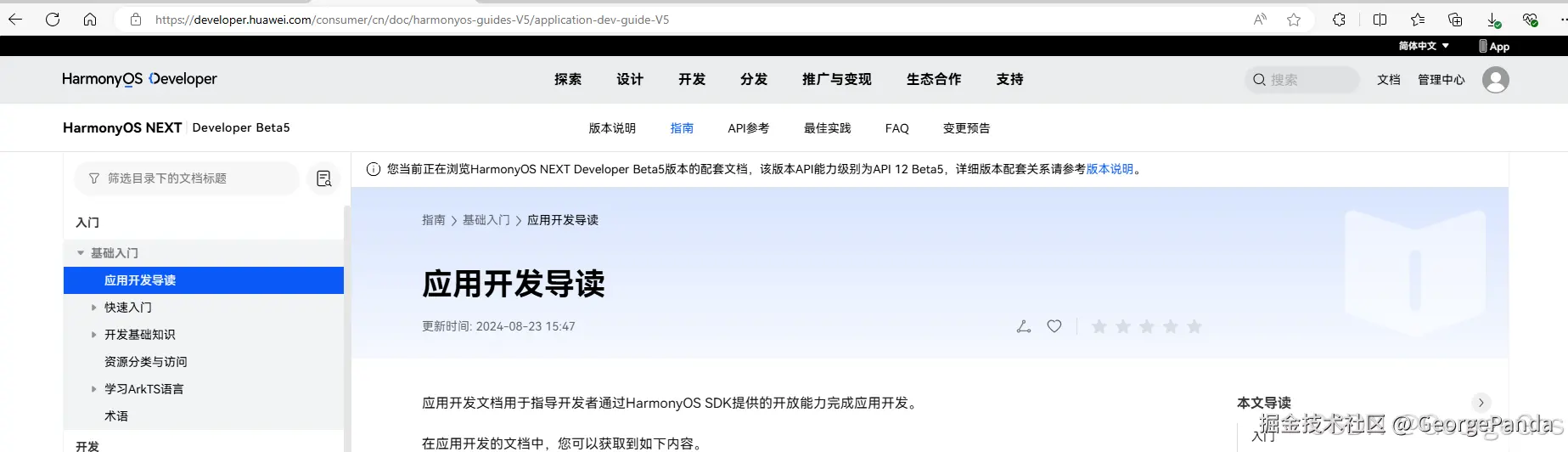This screenshot has width=1568, height=452.
Task: Click the HarmonyOS Developer logo
Action: [x=139, y=79]
